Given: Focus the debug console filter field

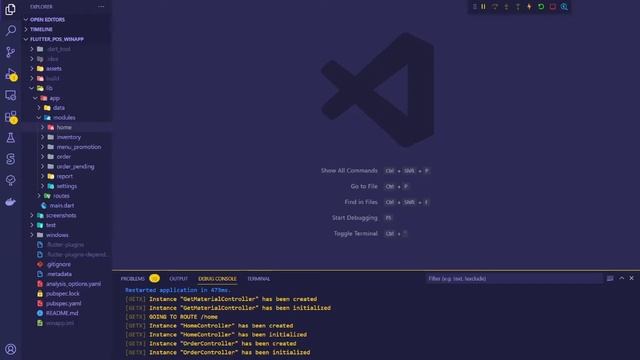Looking at the screenshot, I should point(513,279).
